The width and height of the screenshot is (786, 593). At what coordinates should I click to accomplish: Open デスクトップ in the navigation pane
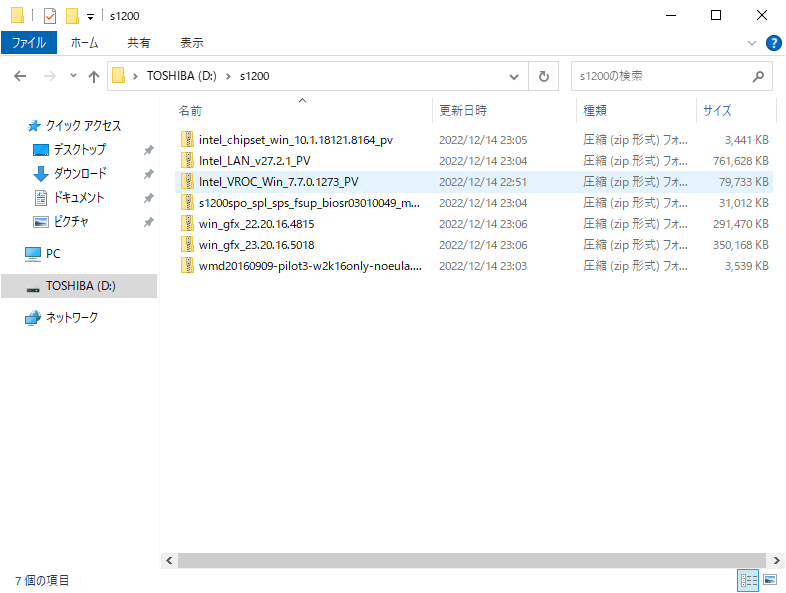tap(79, 149)
